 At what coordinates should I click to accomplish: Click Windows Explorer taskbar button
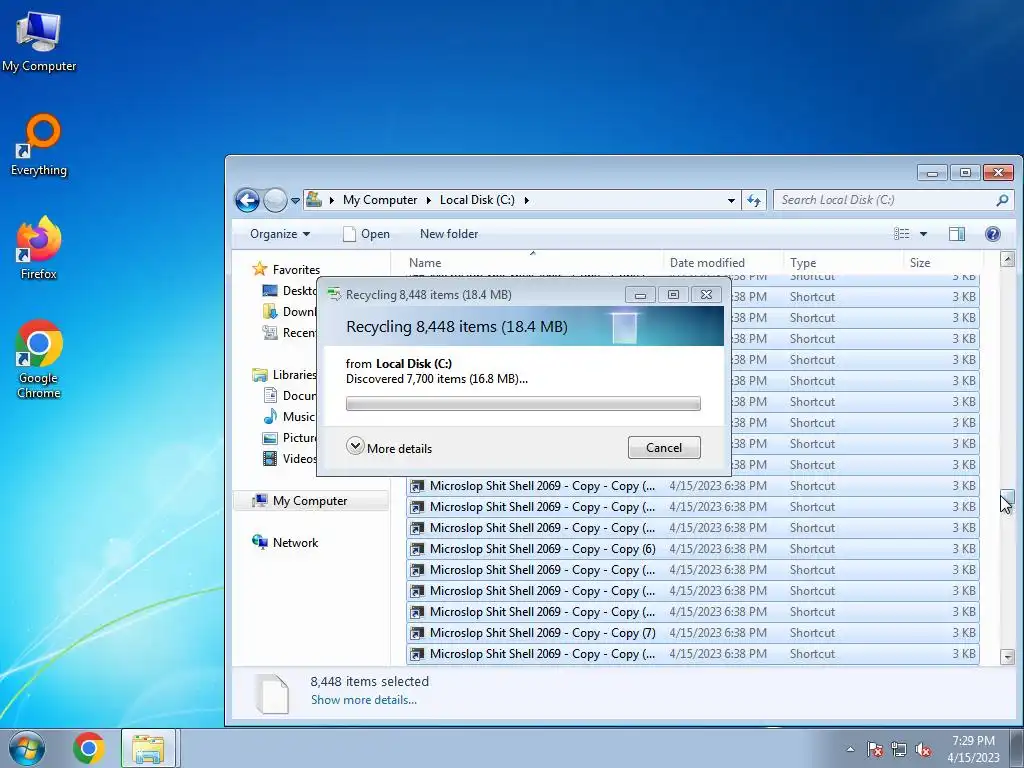coord(148,748)
